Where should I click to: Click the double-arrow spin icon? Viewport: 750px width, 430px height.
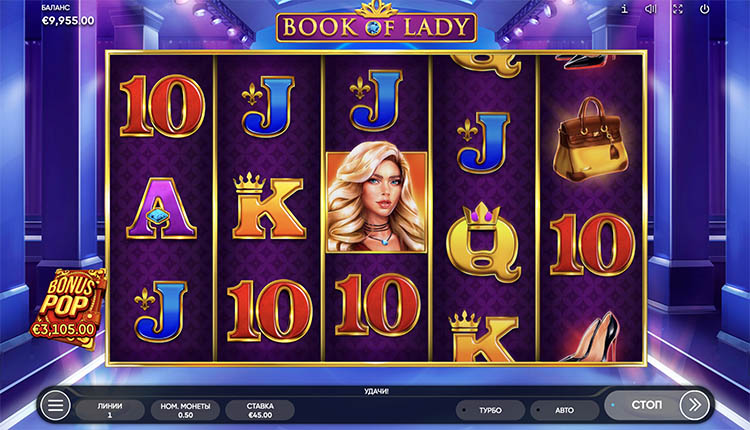[x=695, y=405]
